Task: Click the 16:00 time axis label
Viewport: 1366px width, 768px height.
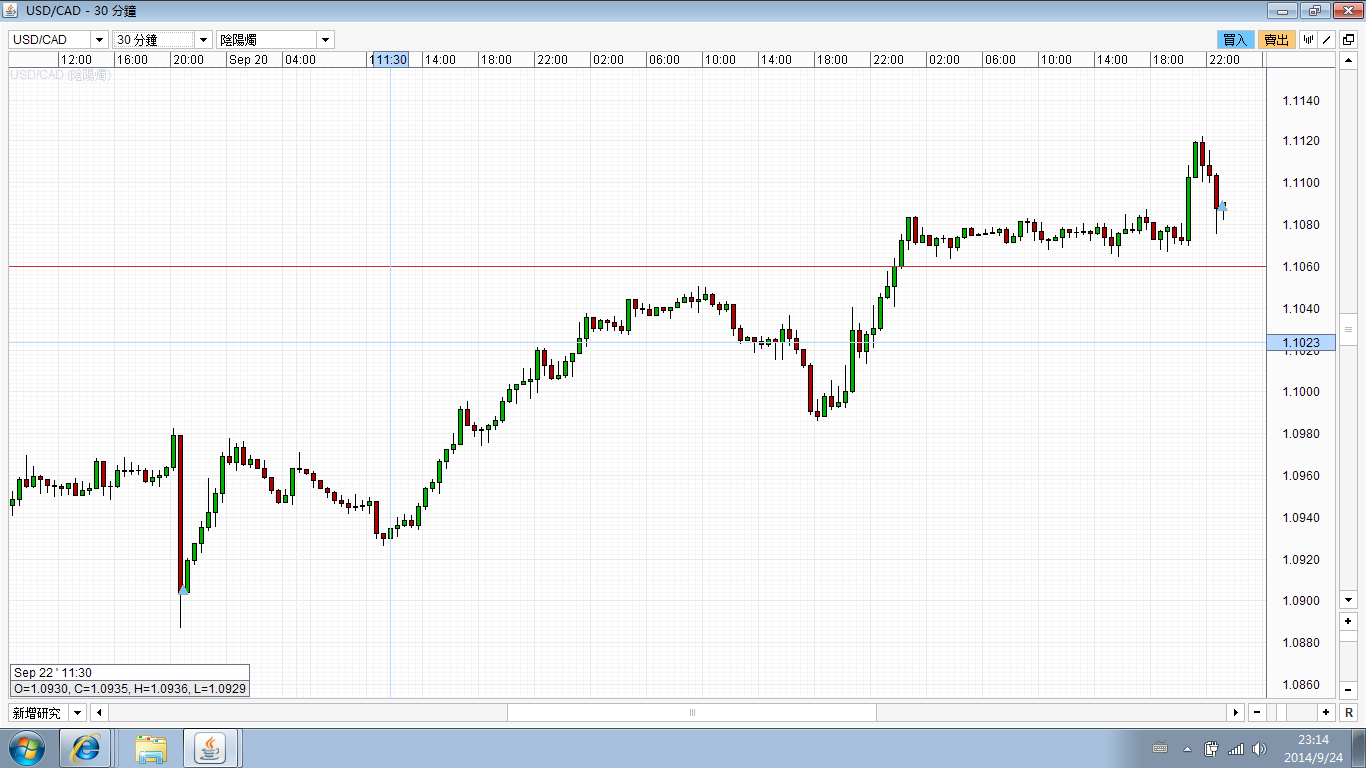Action: pyautogui.click(x=132, y=60)
